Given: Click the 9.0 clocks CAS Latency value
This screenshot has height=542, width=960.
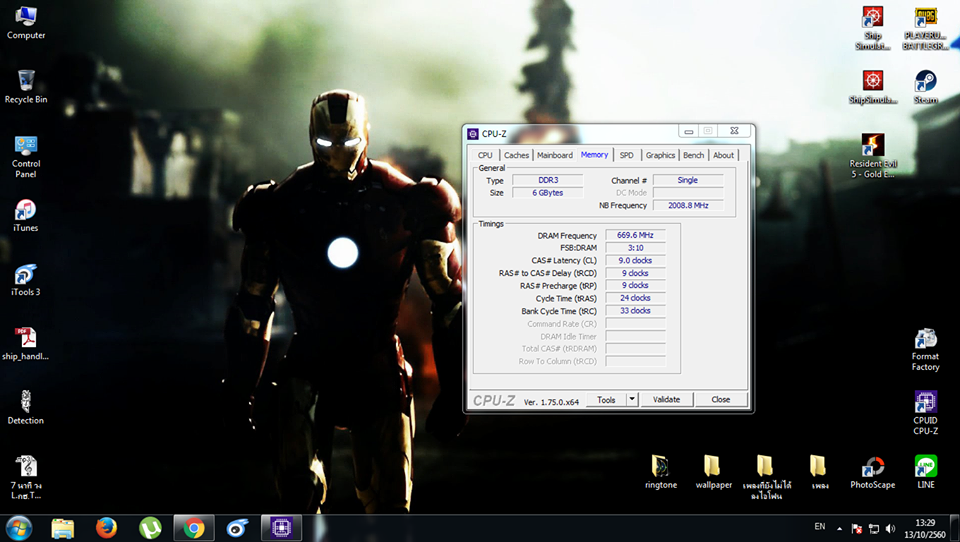Looking at the screenshot, I should [635, 260].
